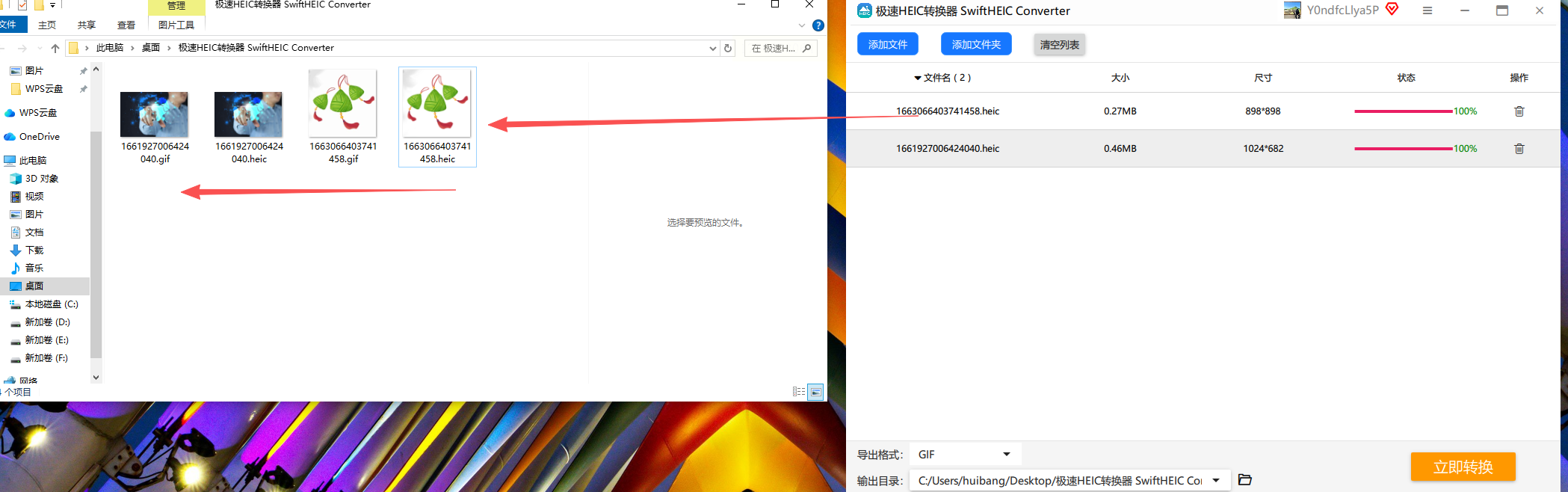Open 3D 对象 folder in sidebar

34,179
